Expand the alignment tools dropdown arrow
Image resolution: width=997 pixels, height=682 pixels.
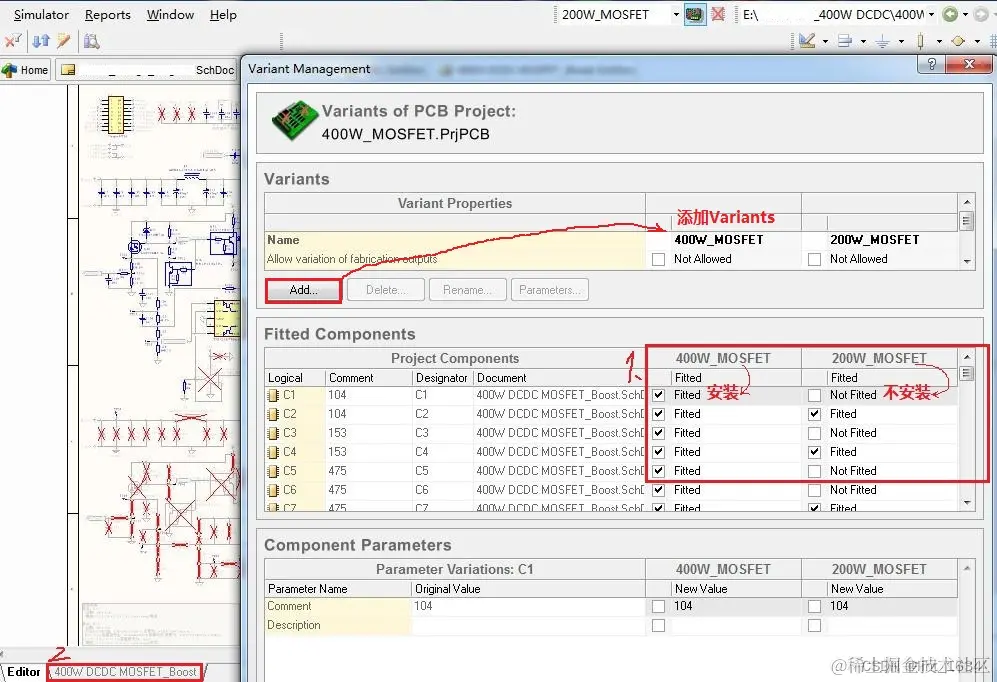point(863,41)
